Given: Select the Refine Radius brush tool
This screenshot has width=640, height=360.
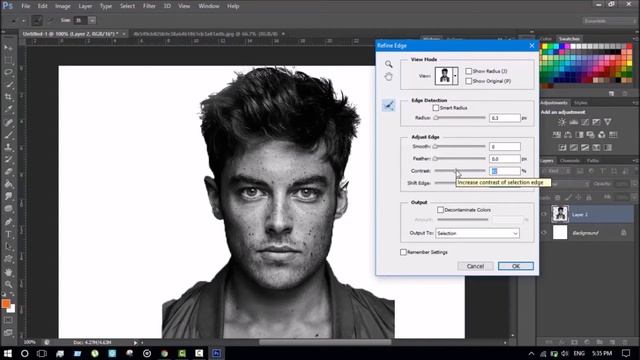Looking at the screenshot, I should coord(389,105).
